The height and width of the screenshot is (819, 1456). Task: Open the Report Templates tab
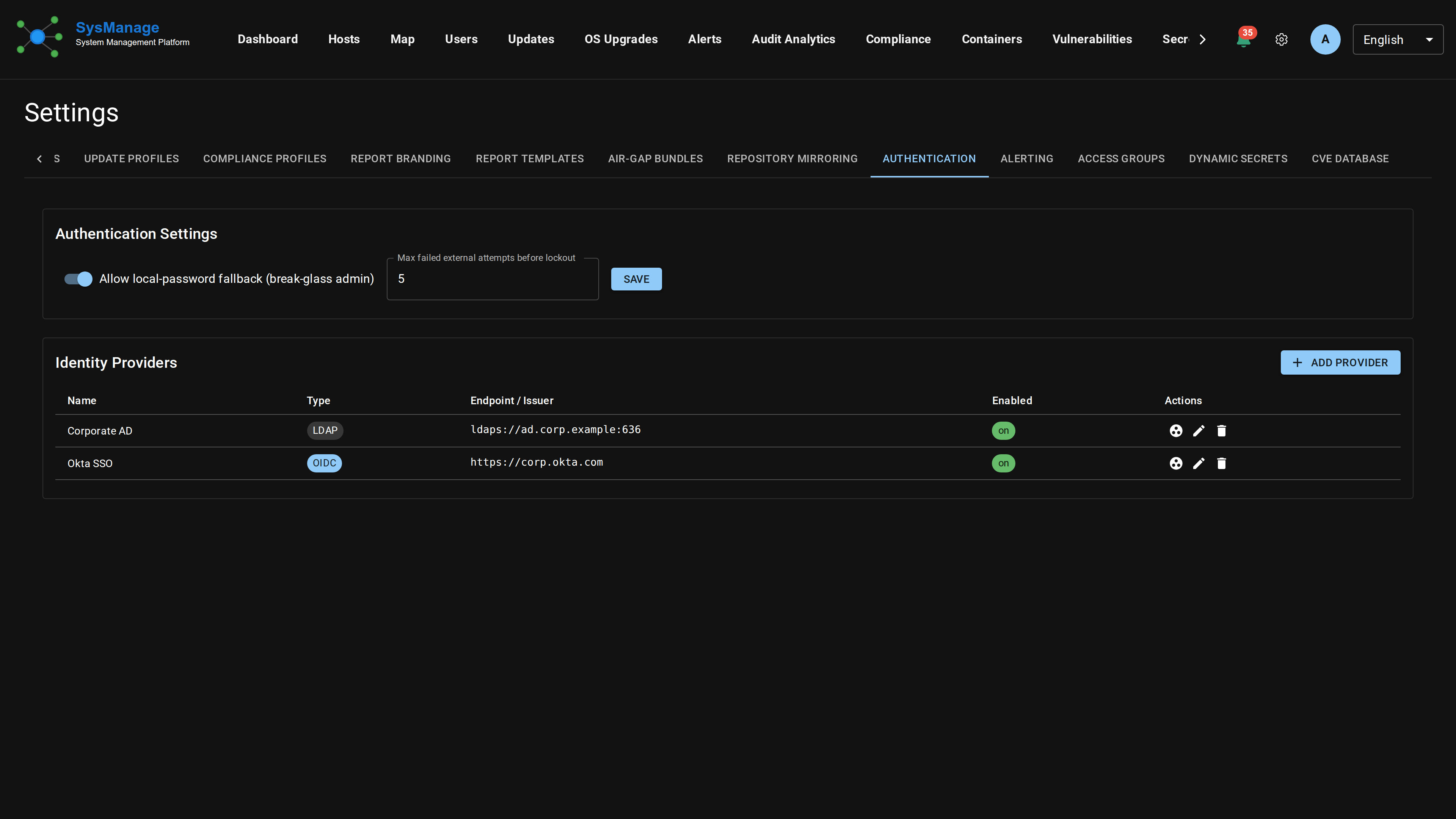pos(530,159)
